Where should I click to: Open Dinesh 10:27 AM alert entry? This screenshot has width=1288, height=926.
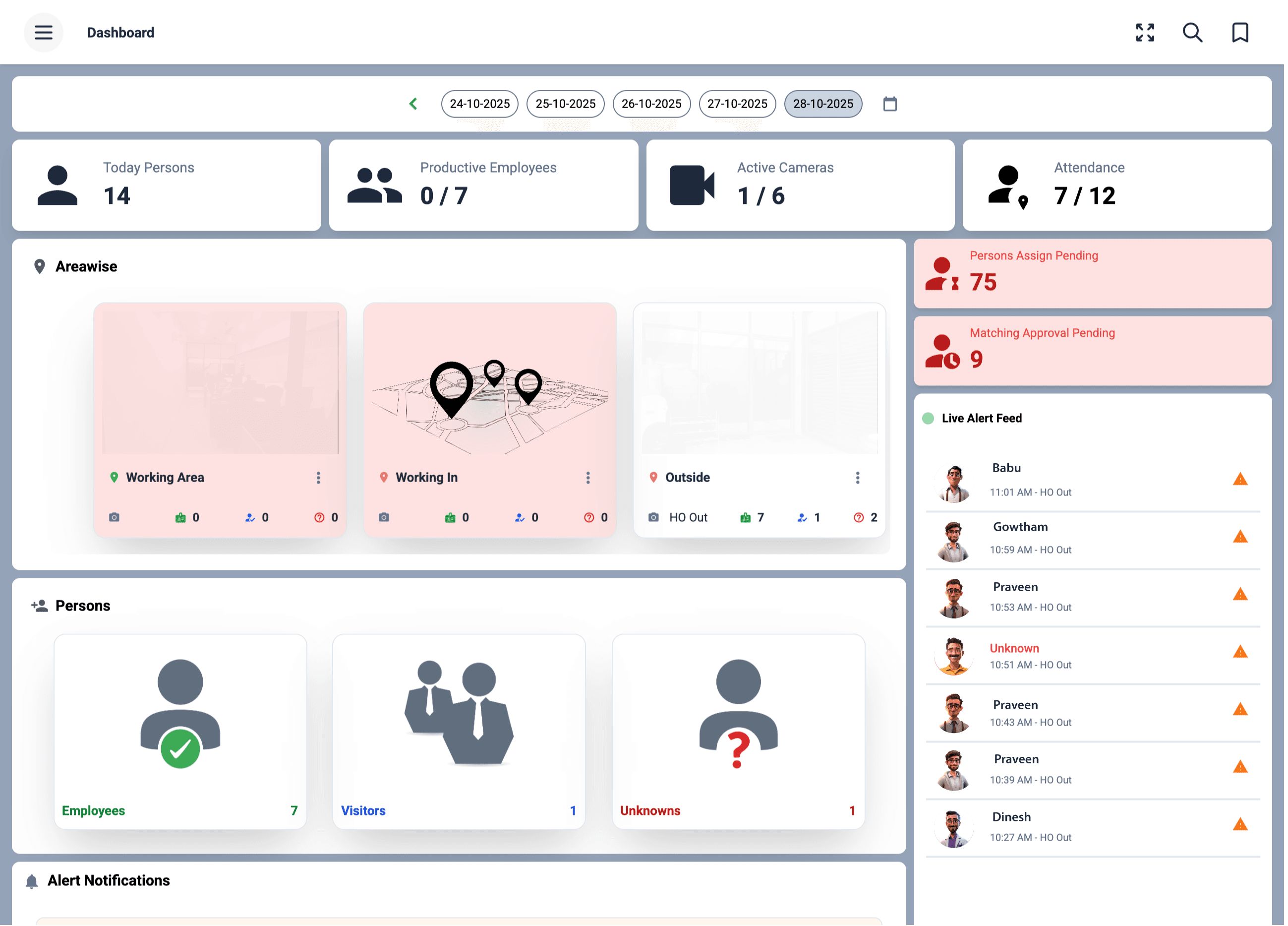click(x=1094, y=829)
